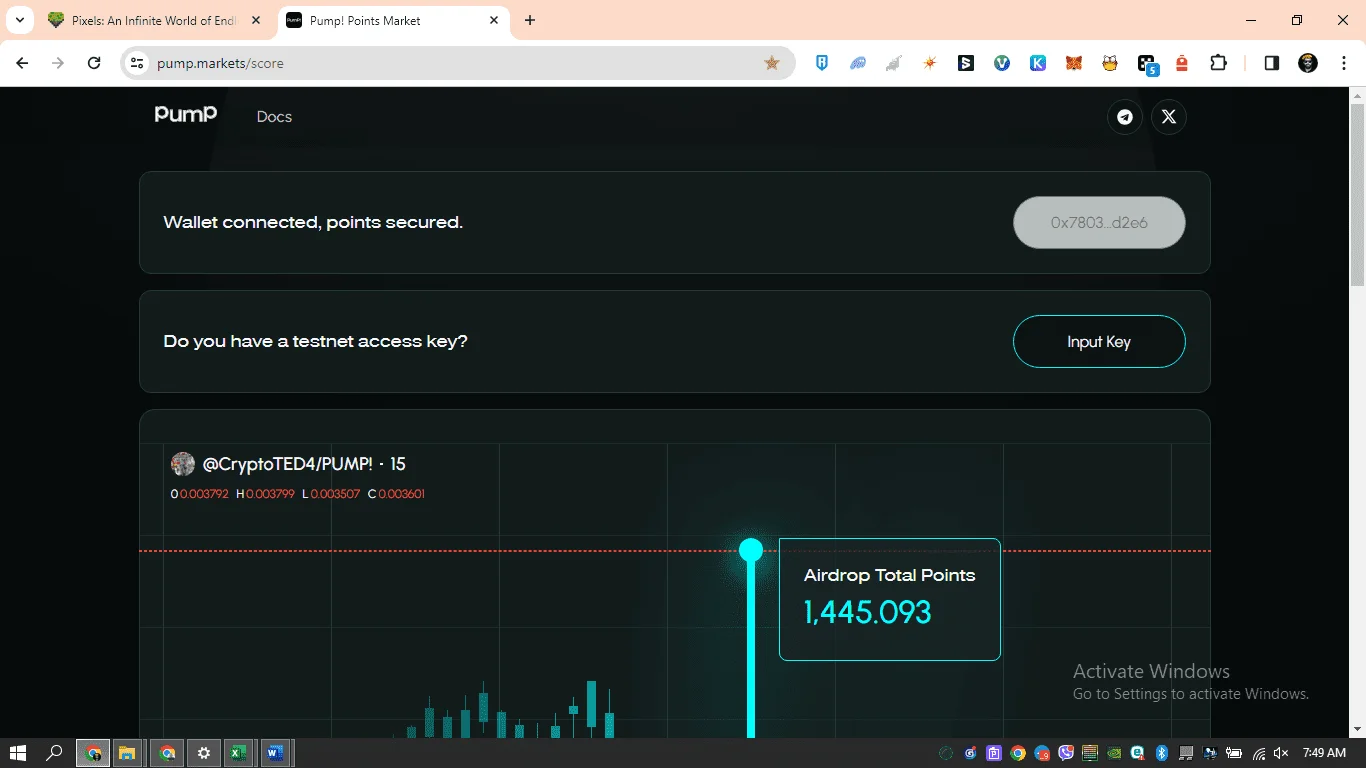1366x768 pixels.
Task: Open the MetaMask fox extension
Action: (1074, 63)
